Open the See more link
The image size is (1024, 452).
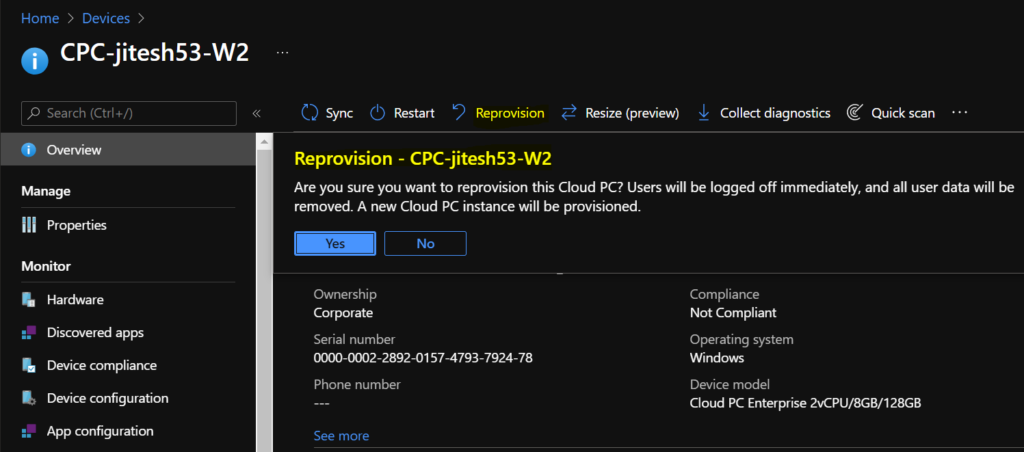coord(341,436)
